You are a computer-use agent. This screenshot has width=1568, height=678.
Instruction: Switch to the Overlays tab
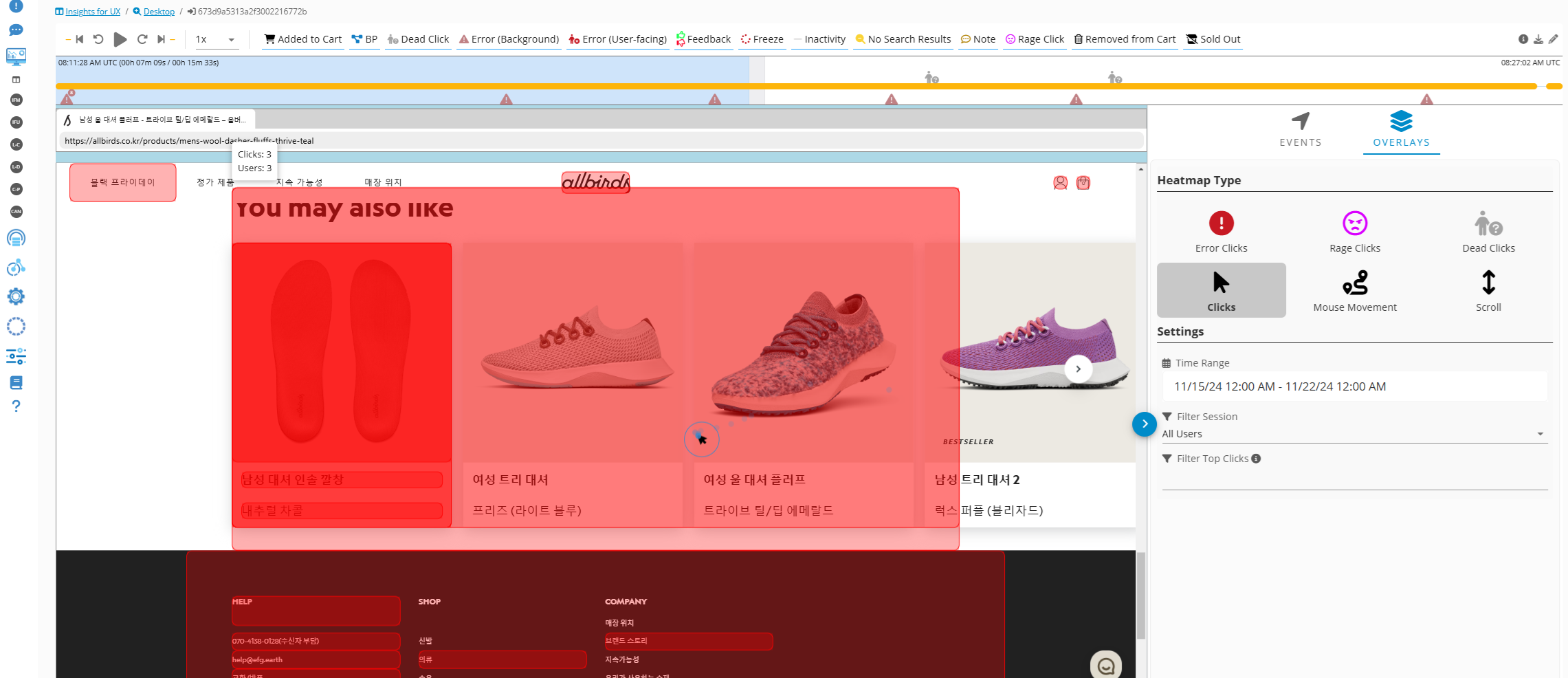(1401, 129)
